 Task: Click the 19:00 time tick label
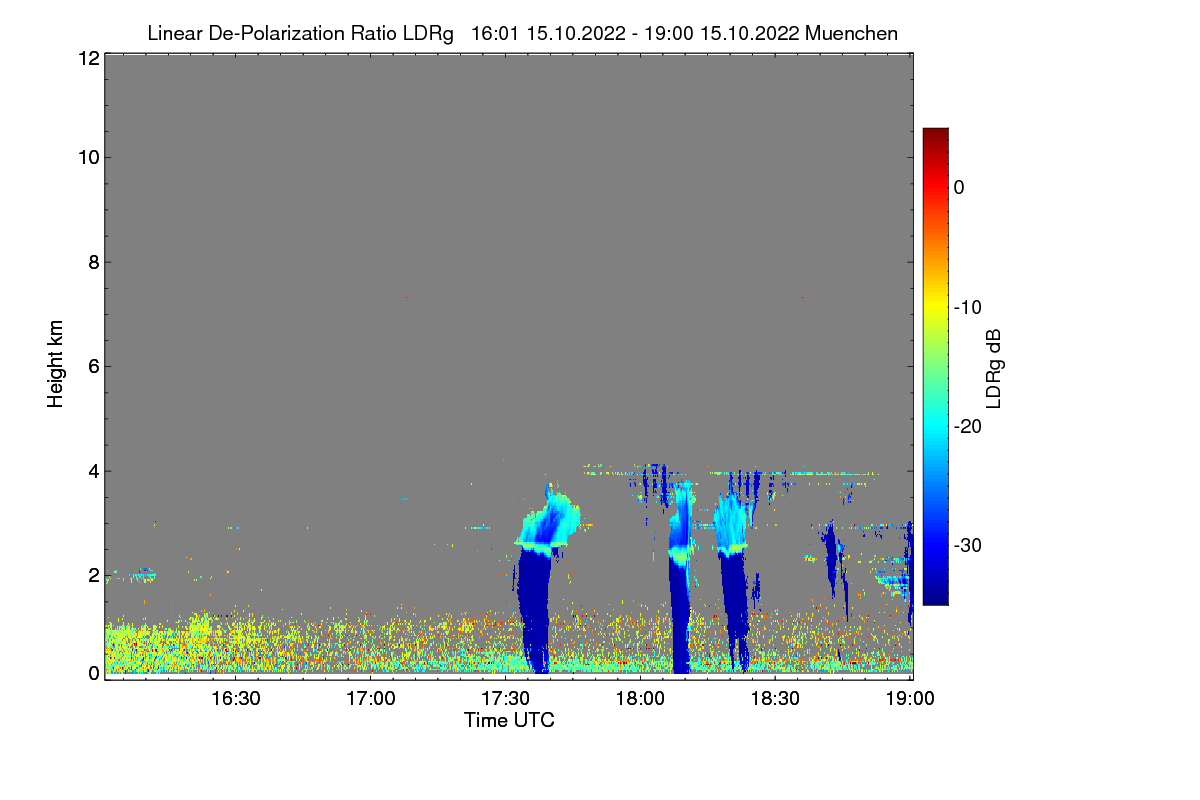click(909, 697)
